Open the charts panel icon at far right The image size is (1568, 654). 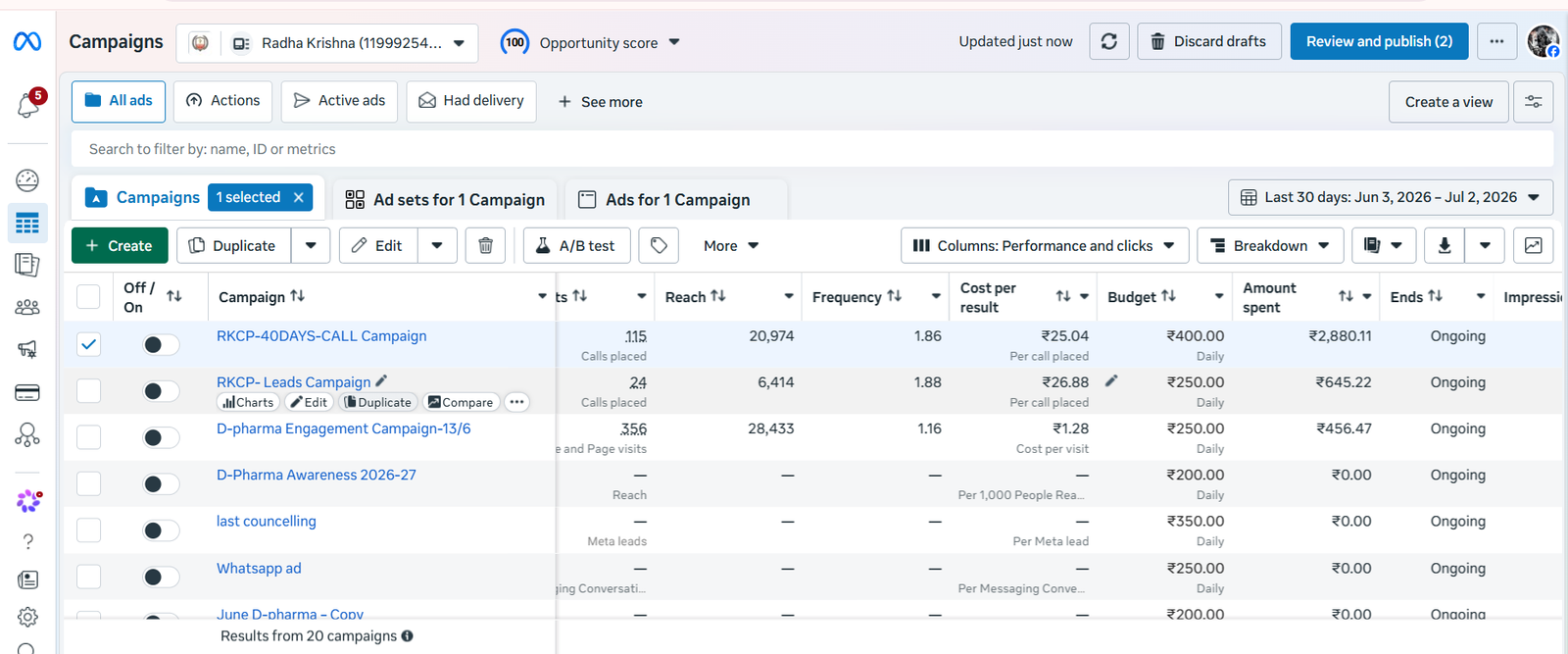1533,245
